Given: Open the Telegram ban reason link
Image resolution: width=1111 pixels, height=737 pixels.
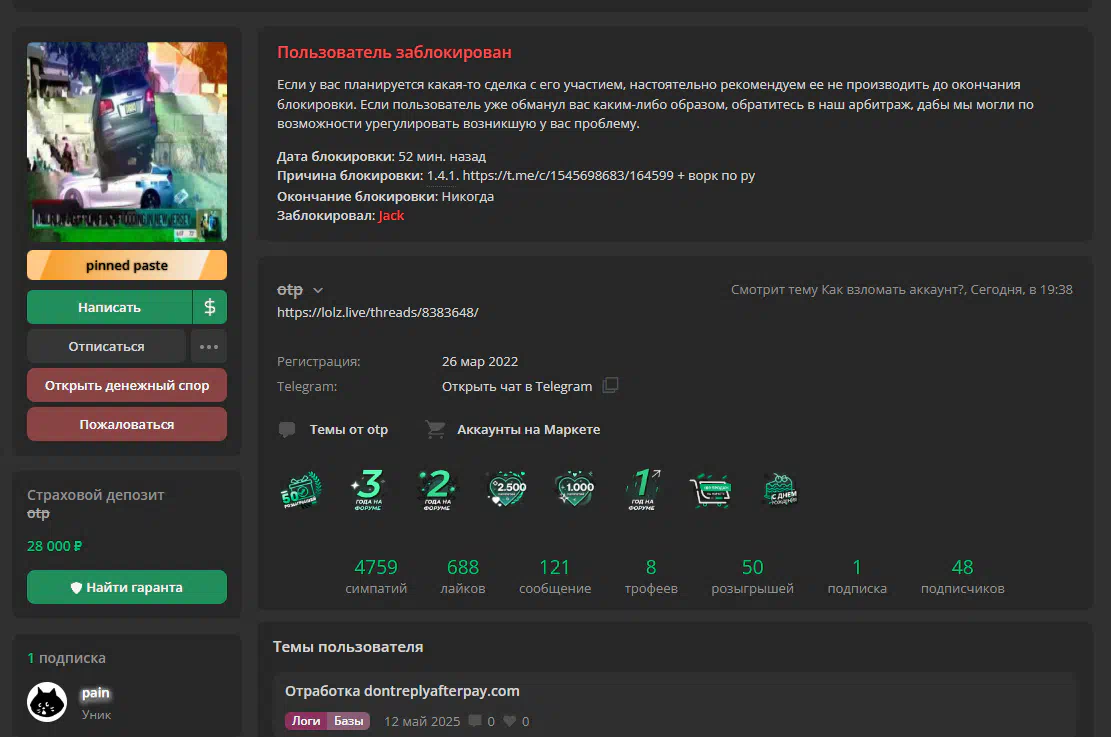Looking at the screenshot, I should (568, 175).
